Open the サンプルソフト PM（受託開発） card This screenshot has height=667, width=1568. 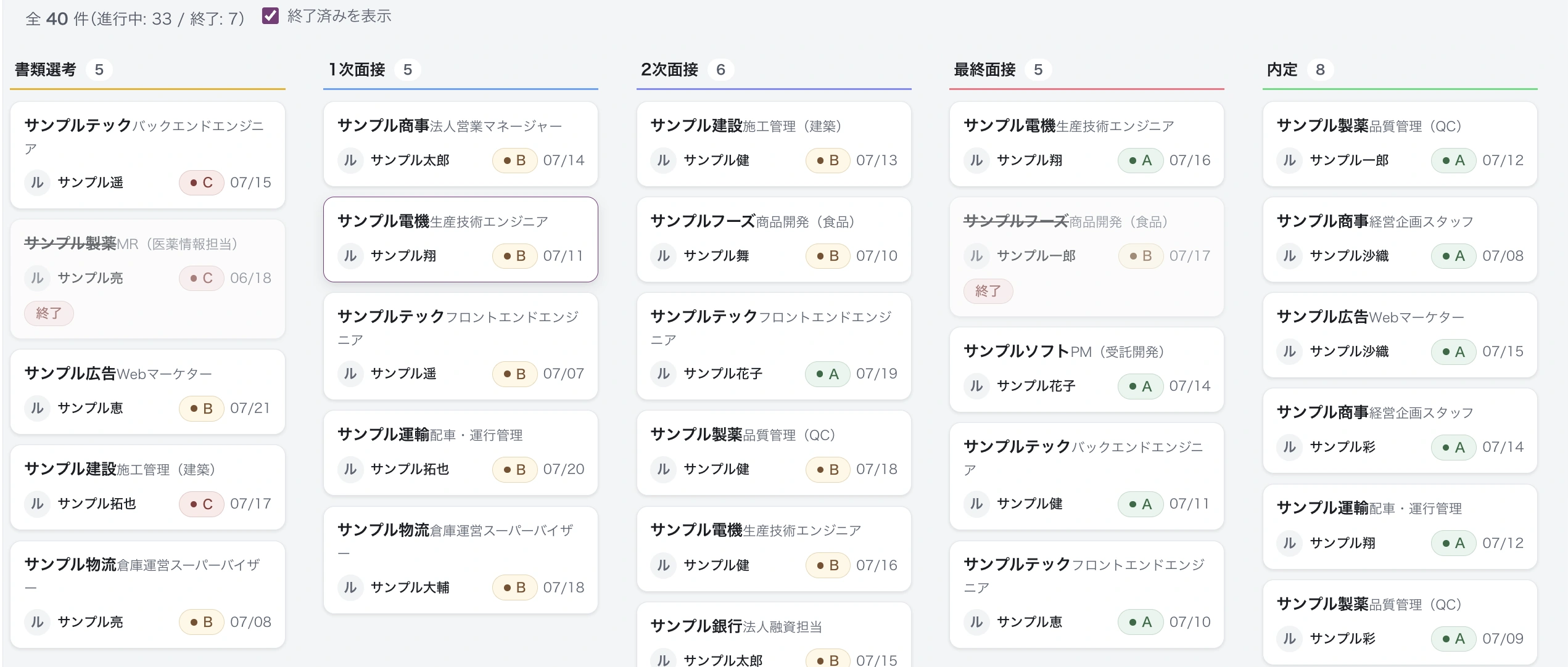click(x=1087, y=369)
